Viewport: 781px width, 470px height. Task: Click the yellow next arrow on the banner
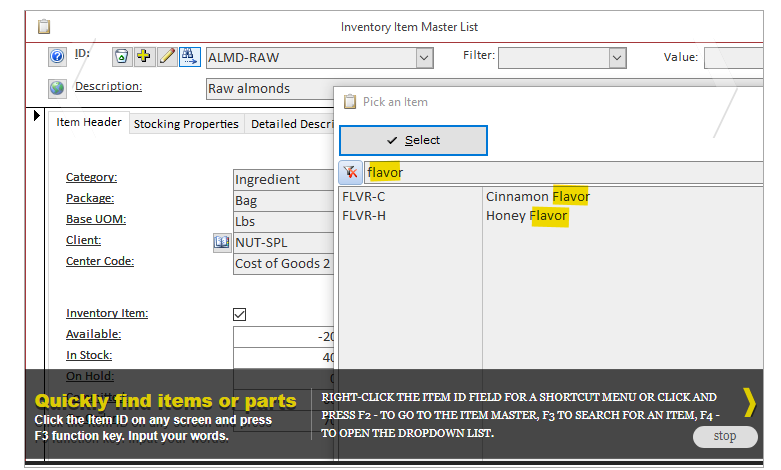point(749,402)
